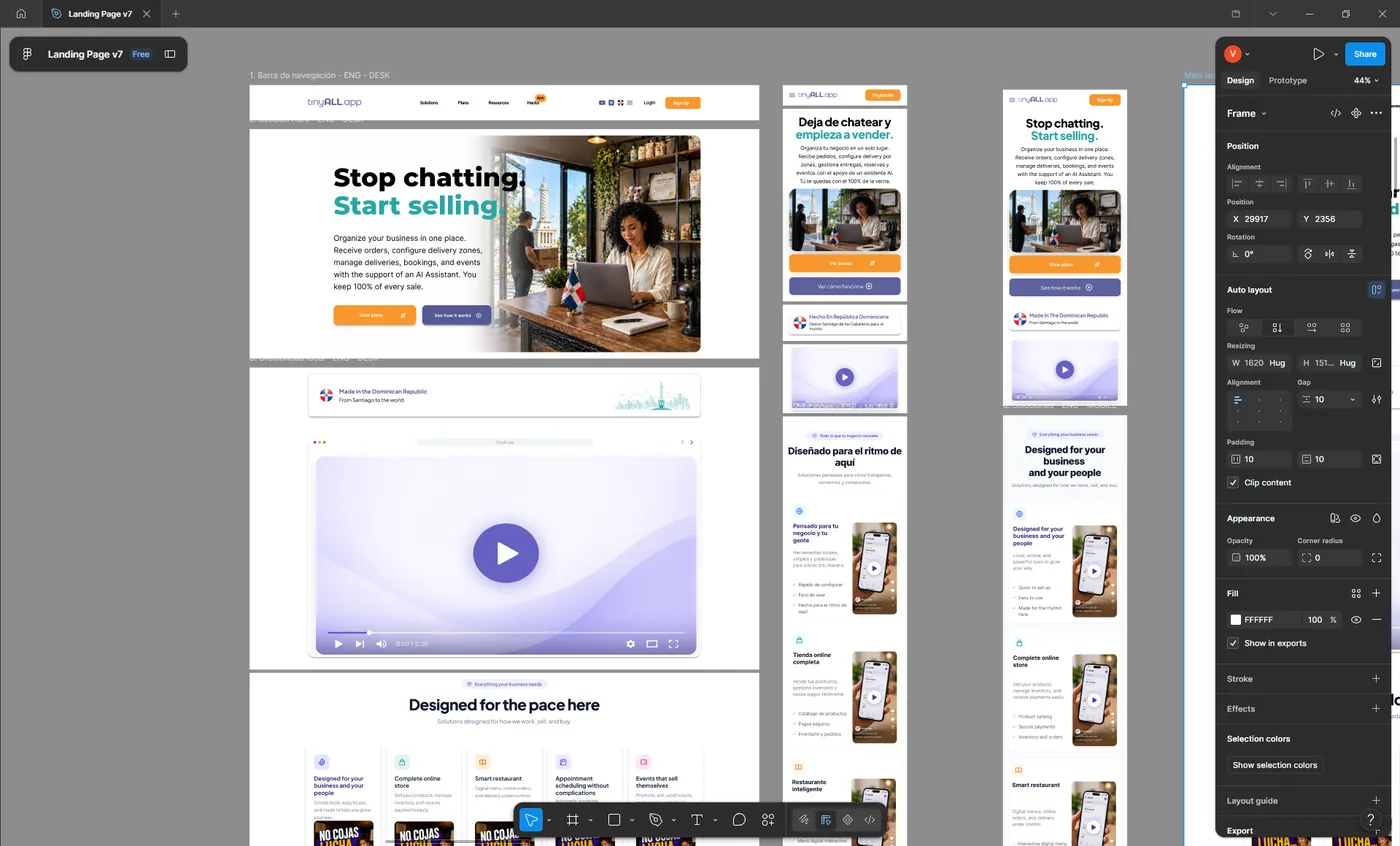1400x846 pixels.
Task: Open the 44% zoom dropdown
Action: [x=1366, y=80]
